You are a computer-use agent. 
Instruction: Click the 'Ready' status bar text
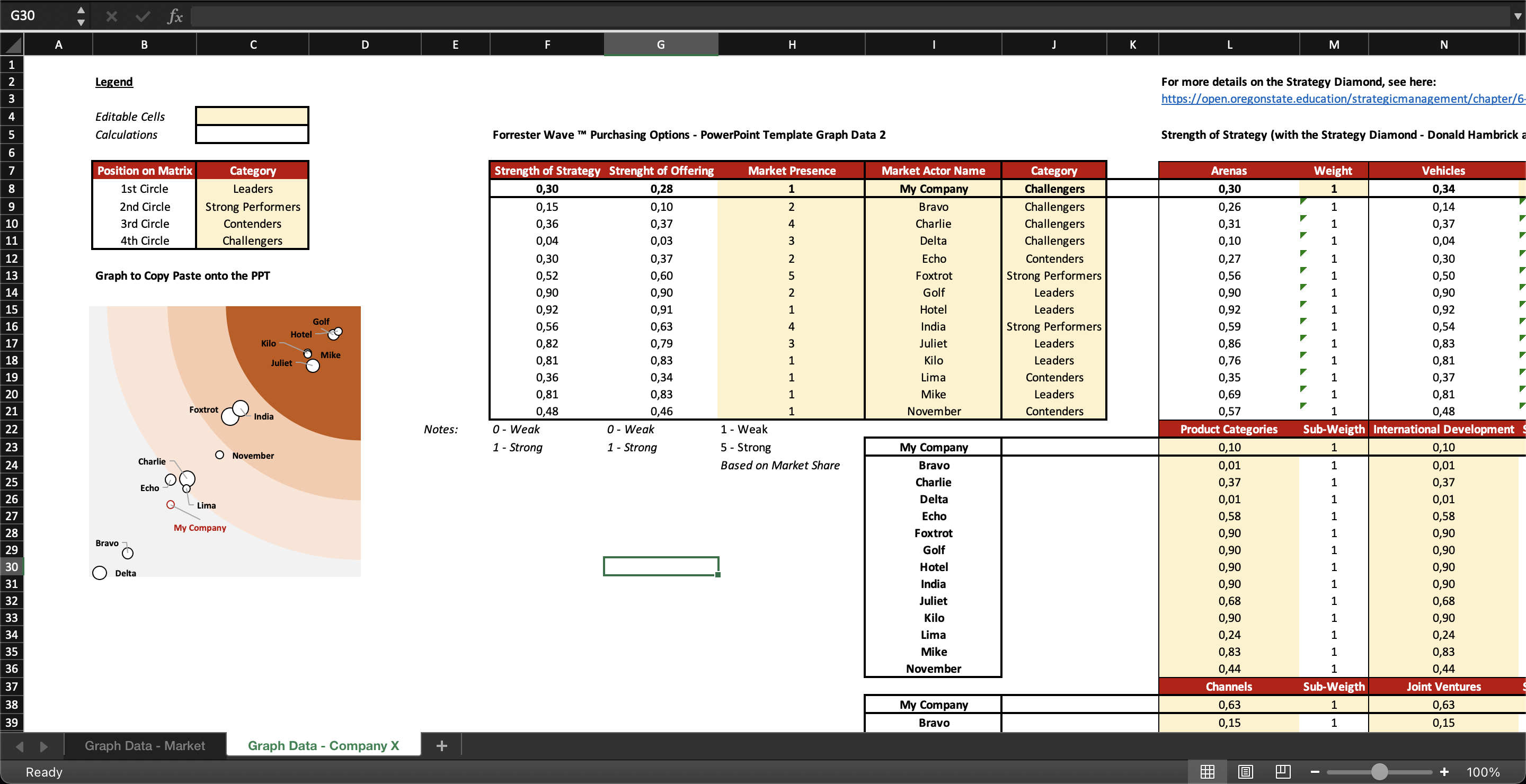coord(44,772)
